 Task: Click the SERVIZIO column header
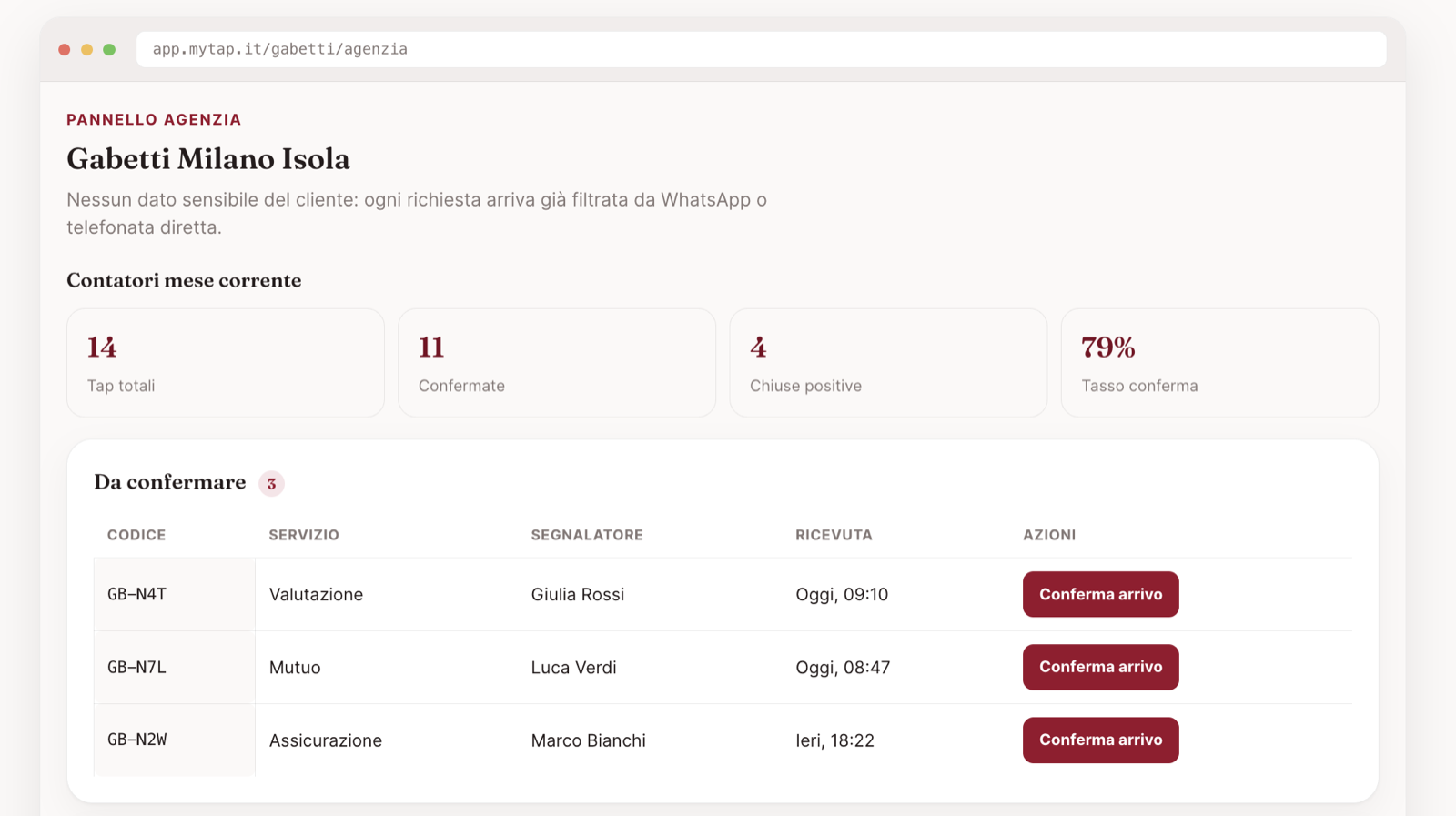(304, 535)
